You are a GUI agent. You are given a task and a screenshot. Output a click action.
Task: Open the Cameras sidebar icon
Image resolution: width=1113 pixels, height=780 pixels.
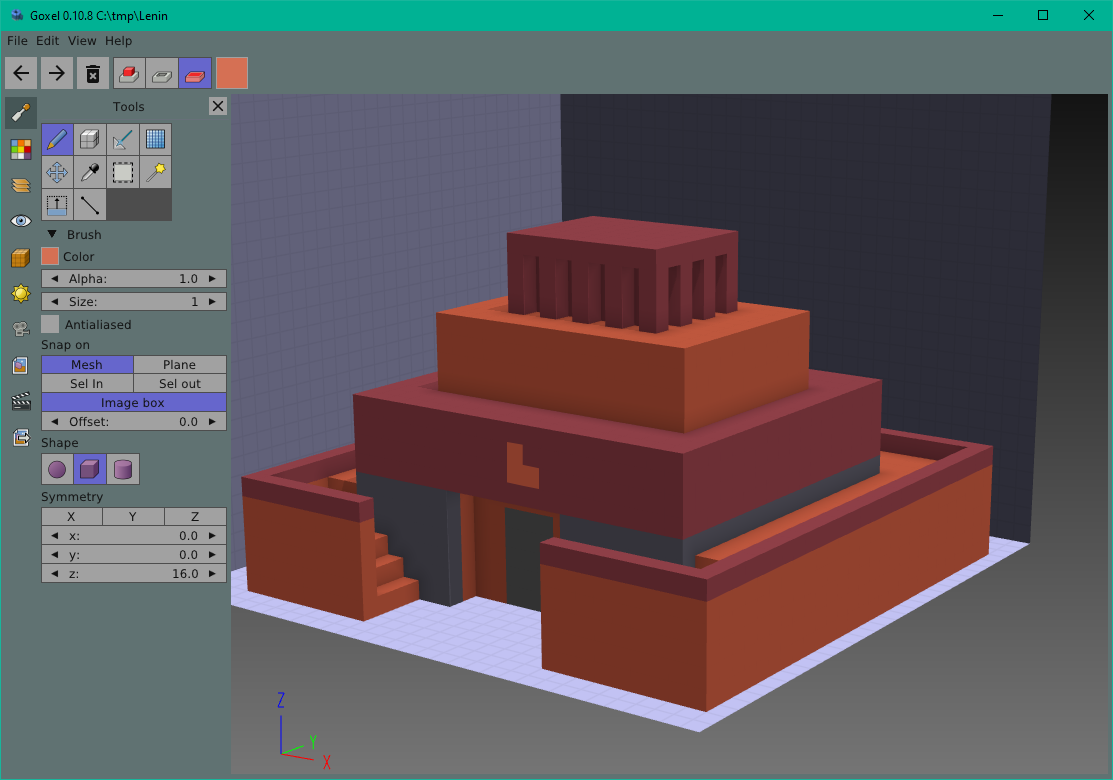(21, 329)
